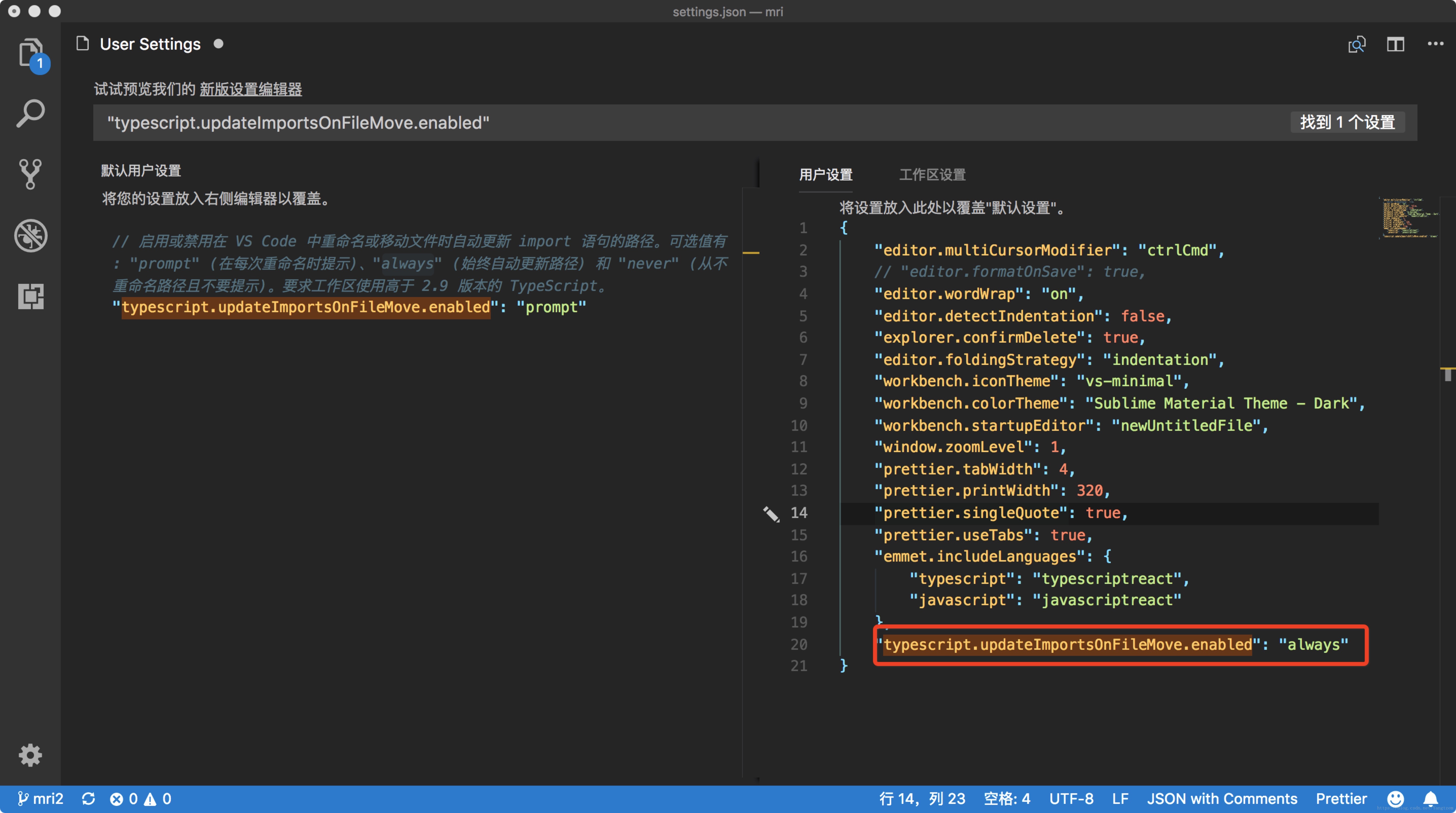Split the editor with the split icon

[x=1395, y=44]
